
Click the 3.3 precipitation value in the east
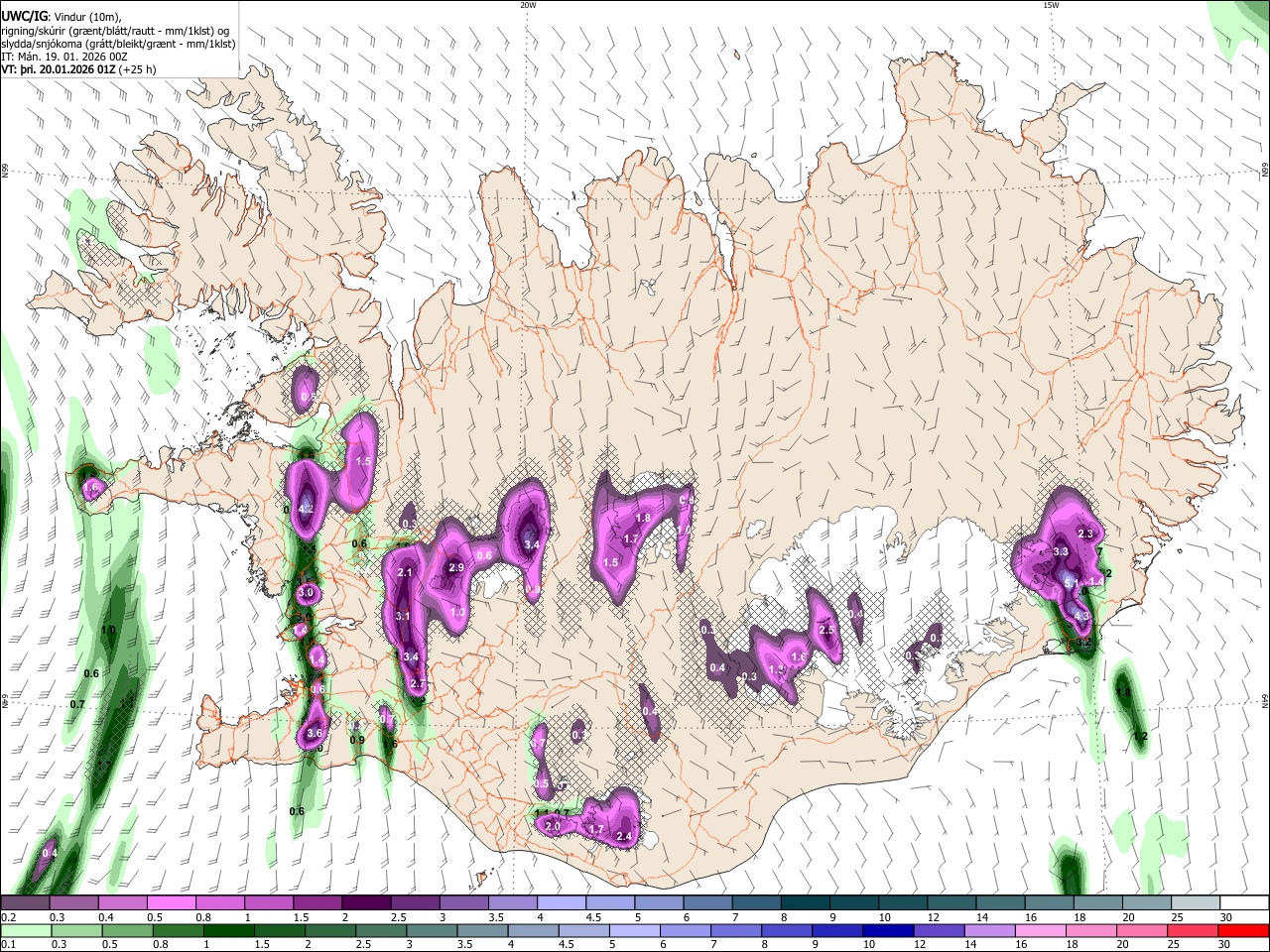pos(1060,551)
